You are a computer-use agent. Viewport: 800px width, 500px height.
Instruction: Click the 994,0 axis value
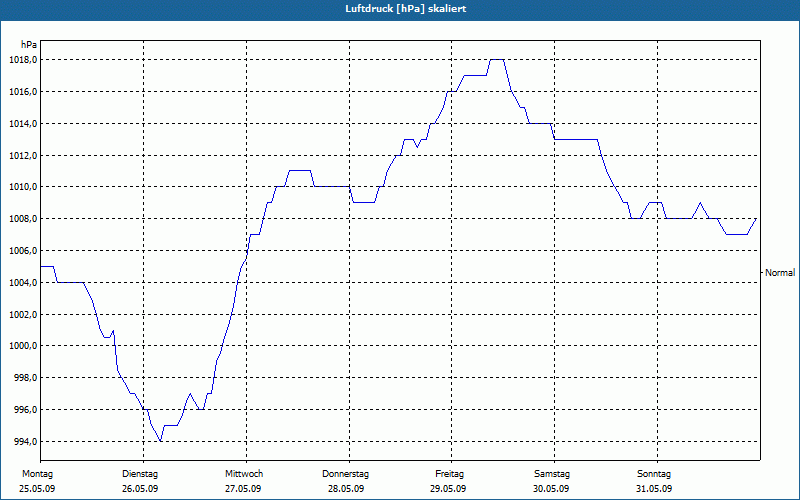click(25, 442)
